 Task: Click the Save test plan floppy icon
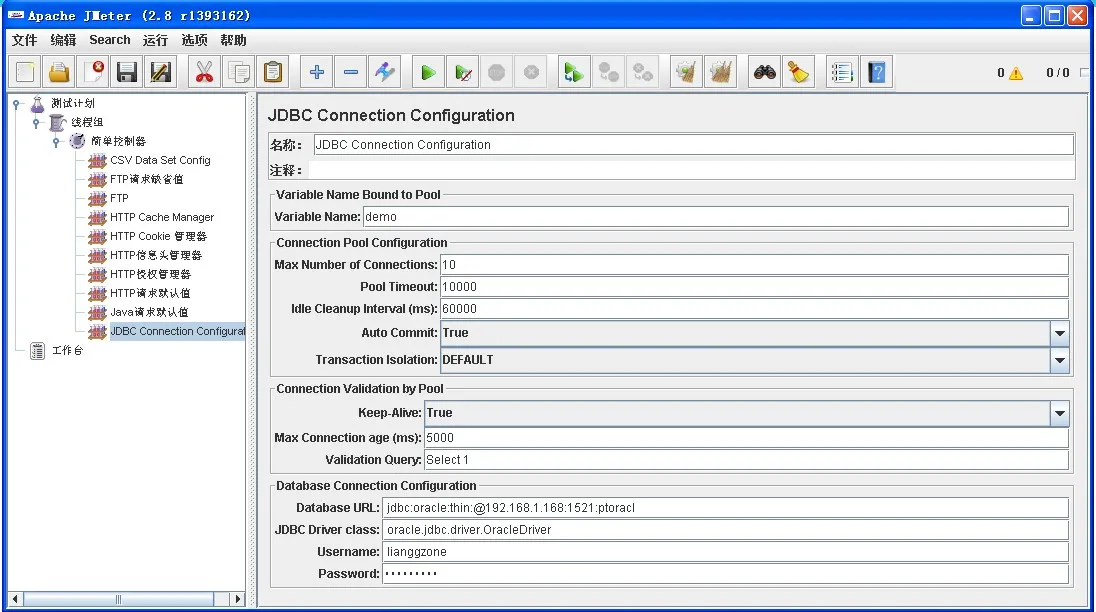[126, 72]
